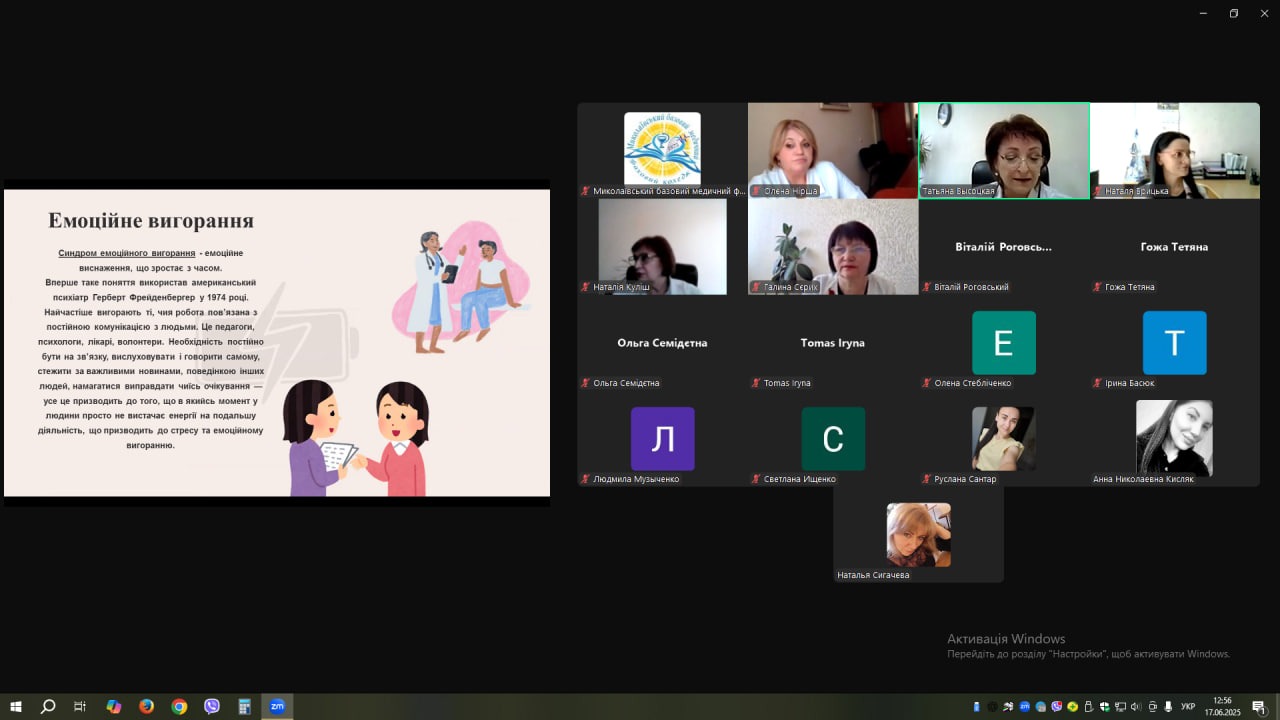Open Calculator from the taskbar
Image resolution: width=1280 pixels, height=720 pixels.
tap(244, 706)
